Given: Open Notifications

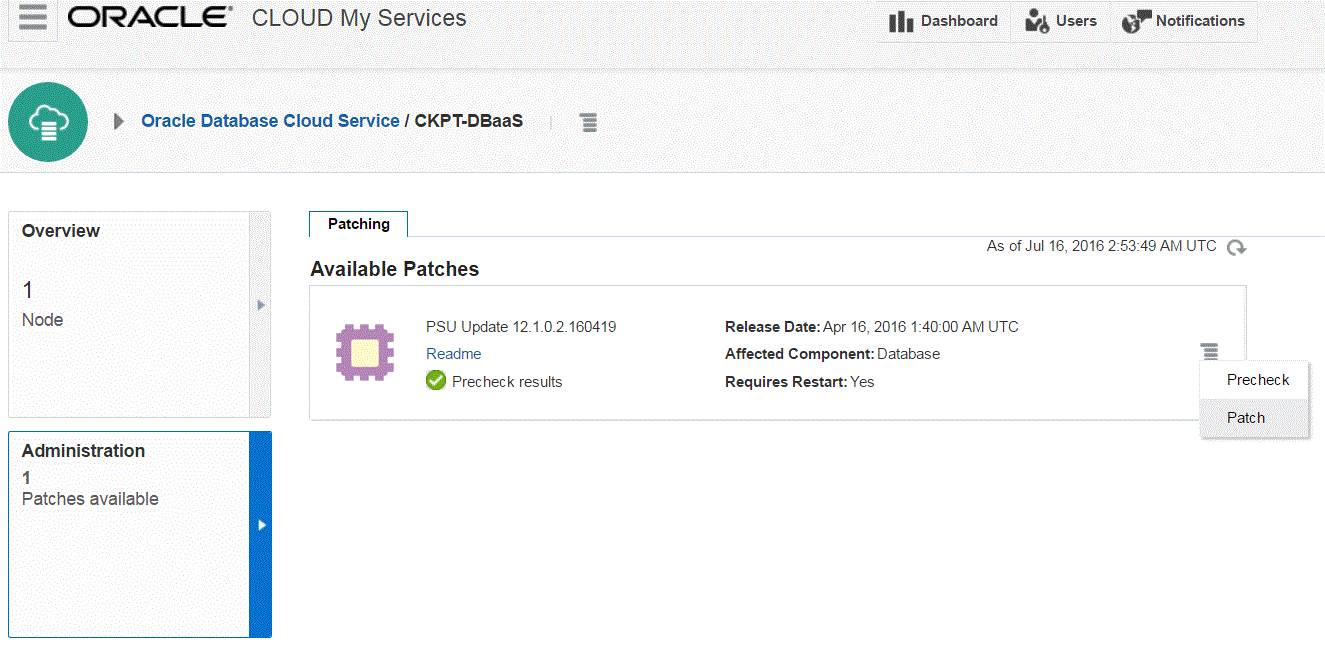Looking at the screenshot, I should click(1184, 21).
